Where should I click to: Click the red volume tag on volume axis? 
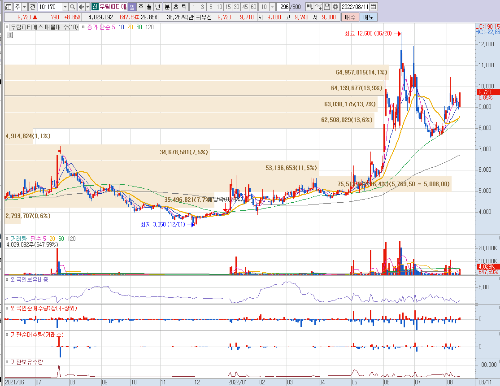pos(488,267)
